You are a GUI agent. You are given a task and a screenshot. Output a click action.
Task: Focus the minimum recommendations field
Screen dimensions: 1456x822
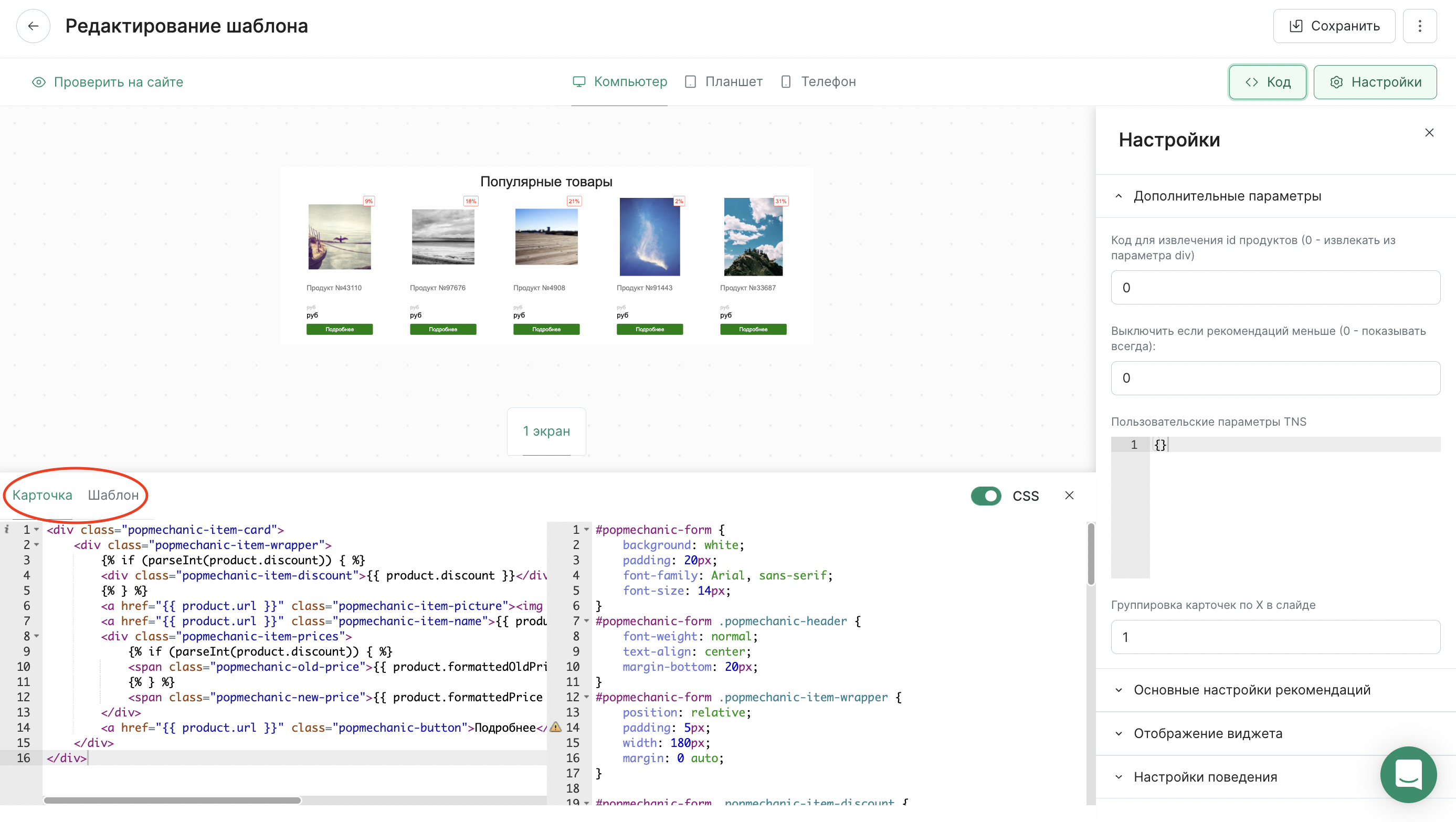pyautogui.click(x=1275, y=378)
